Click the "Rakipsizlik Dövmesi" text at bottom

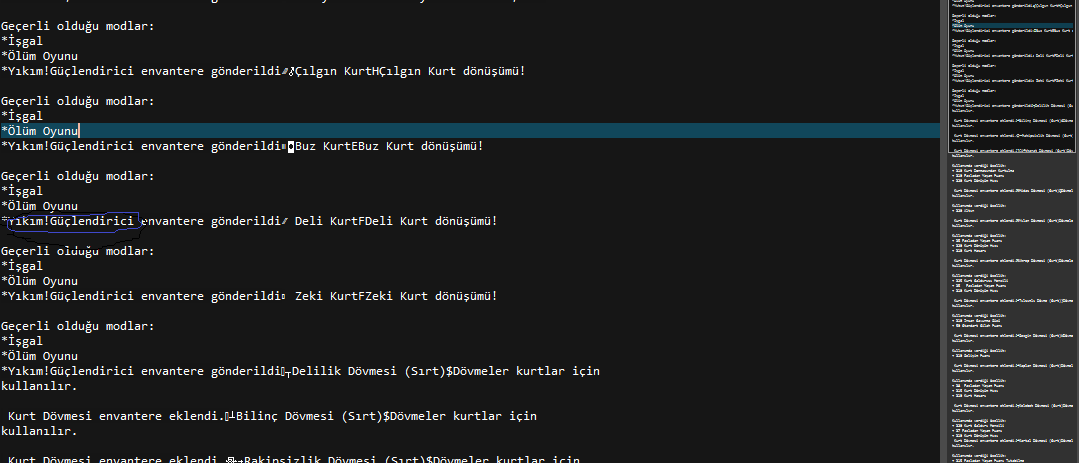pos(312,460)
